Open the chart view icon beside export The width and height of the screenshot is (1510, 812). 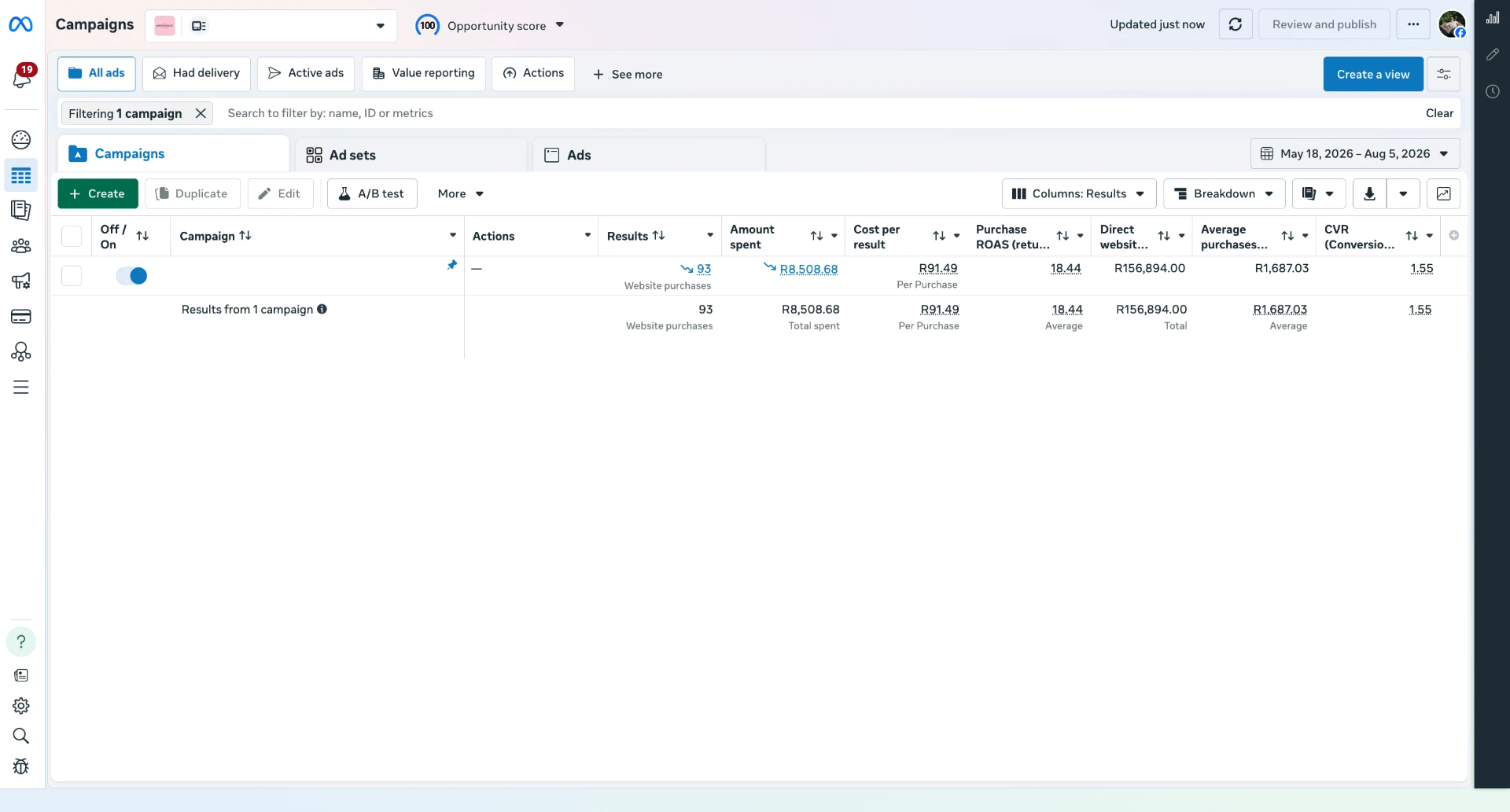click(x=1443, y=193)
